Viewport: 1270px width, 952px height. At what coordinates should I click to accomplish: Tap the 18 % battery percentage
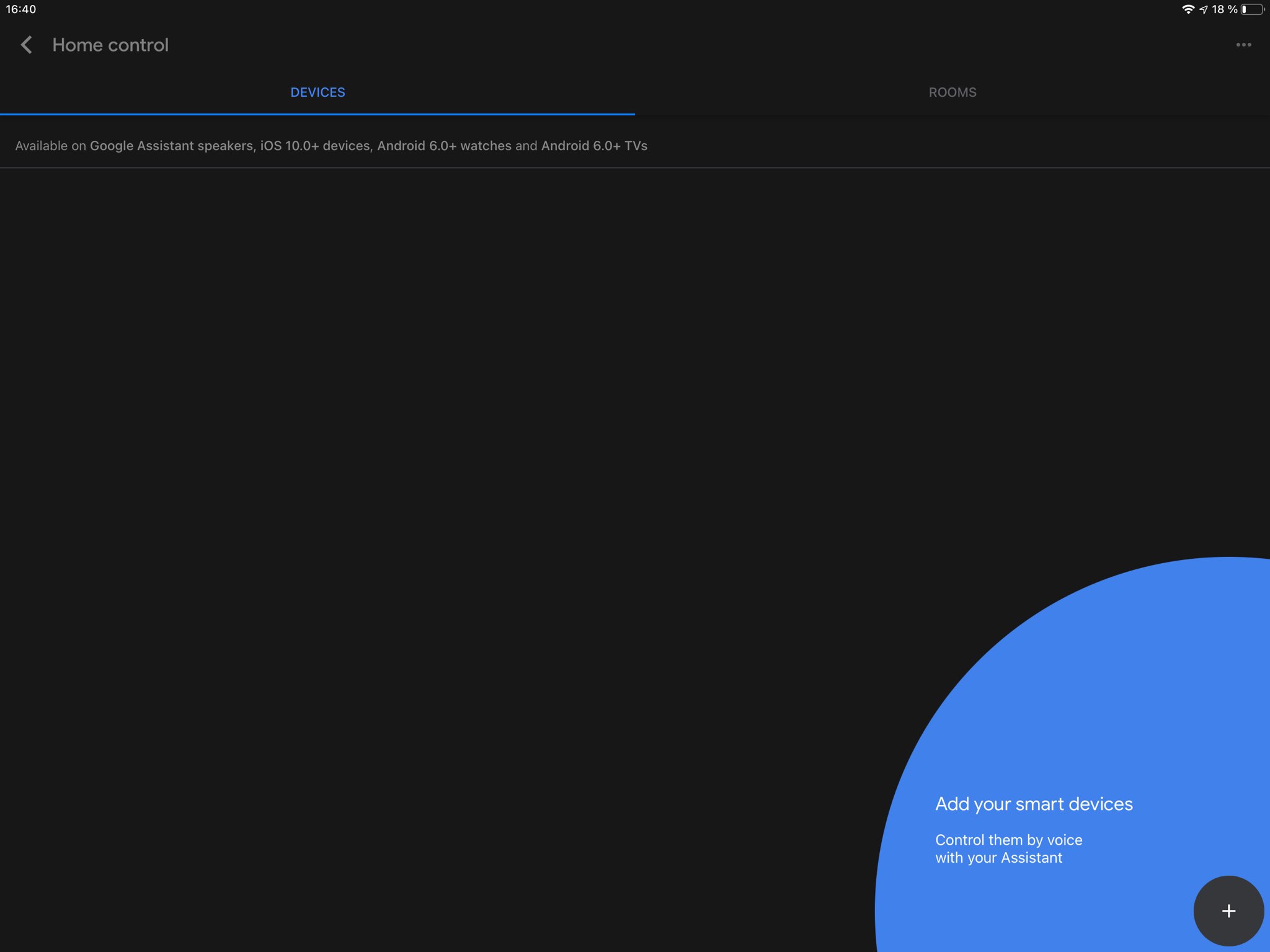(1224, 9)
